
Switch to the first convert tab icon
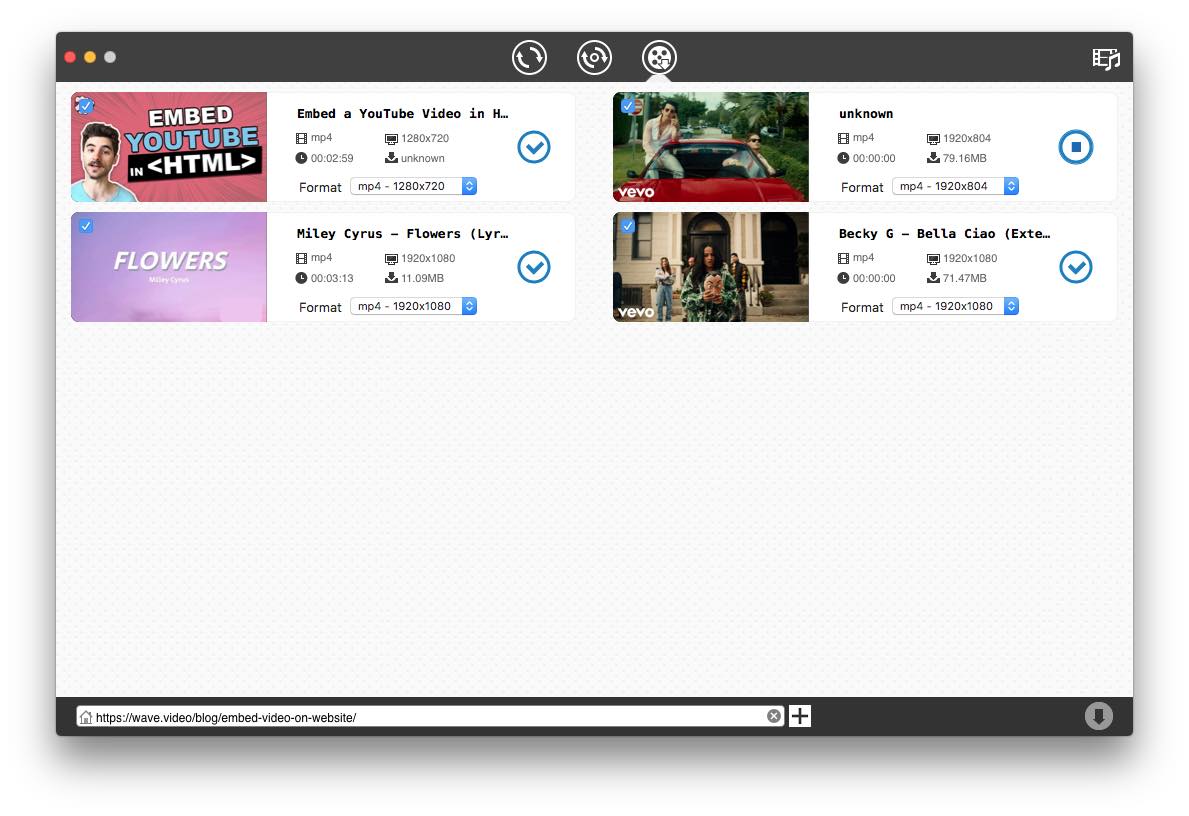point(529,58)
